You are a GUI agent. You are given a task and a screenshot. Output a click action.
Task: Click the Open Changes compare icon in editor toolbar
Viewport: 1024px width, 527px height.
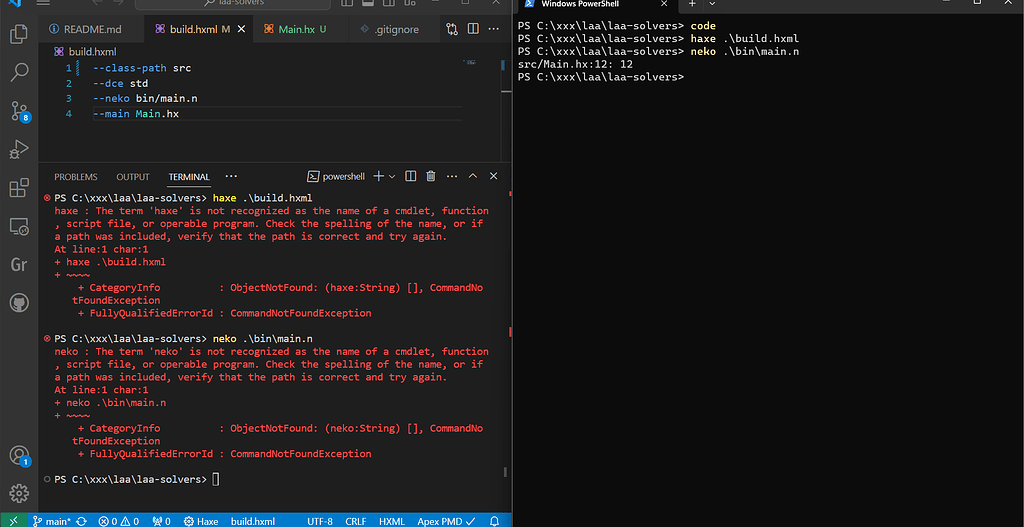click(452, 29)
